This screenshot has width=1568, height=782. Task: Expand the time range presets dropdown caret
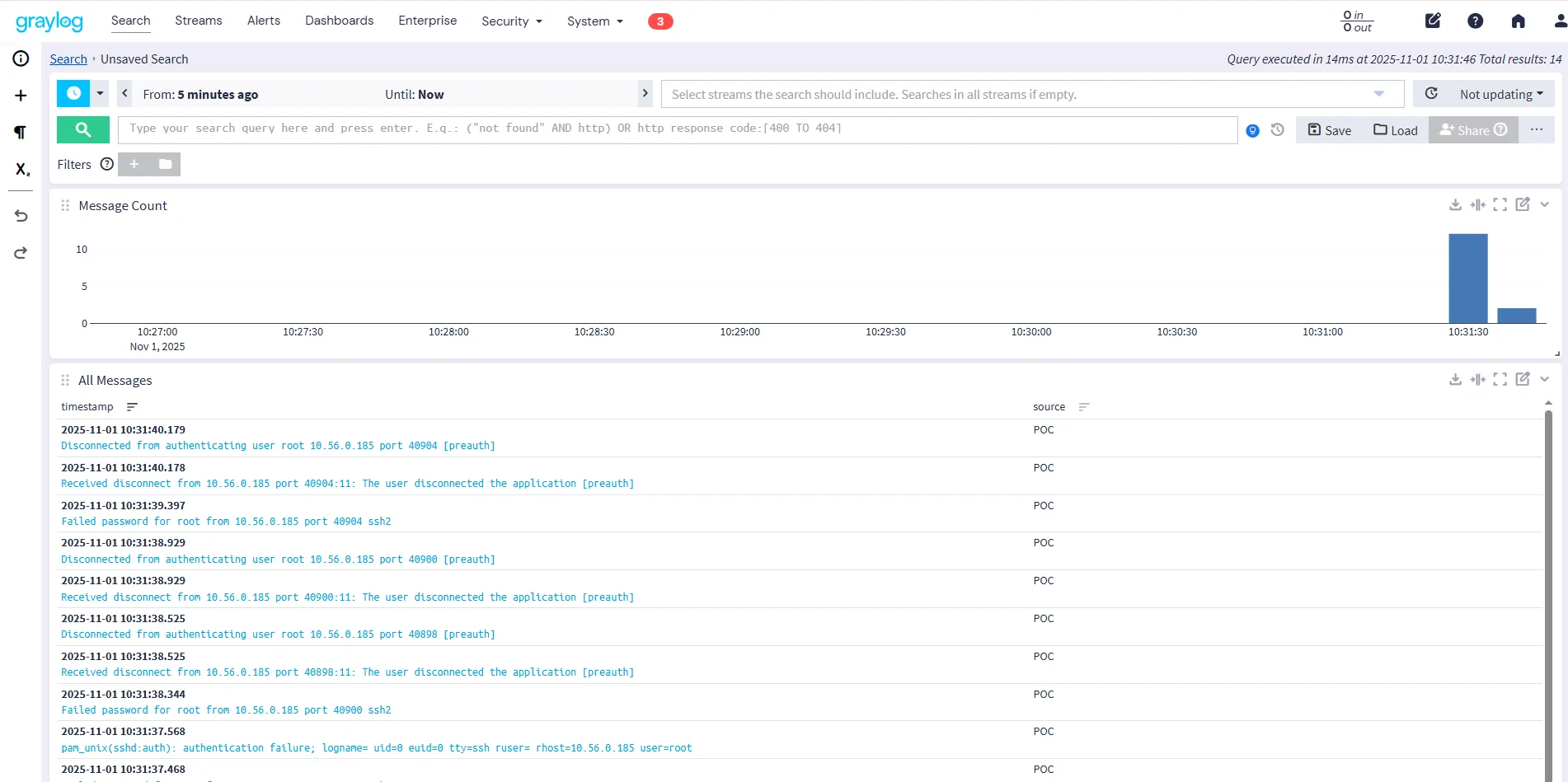(100, 93)
